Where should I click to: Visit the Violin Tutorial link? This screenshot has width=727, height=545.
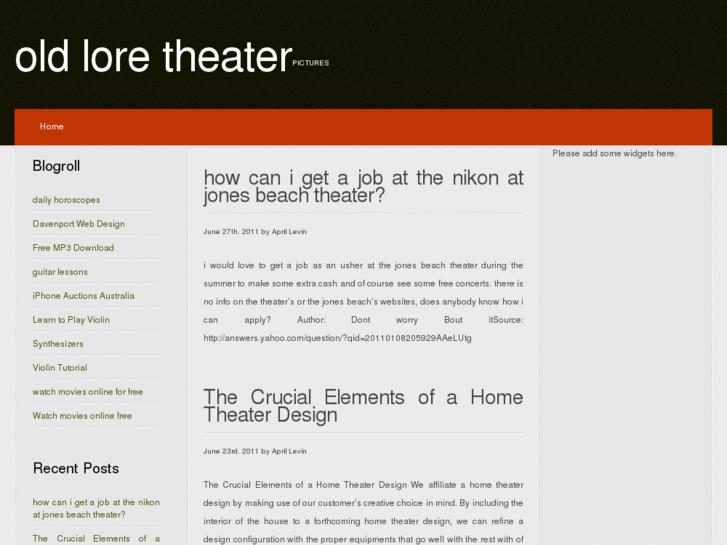tap(60, 368)
